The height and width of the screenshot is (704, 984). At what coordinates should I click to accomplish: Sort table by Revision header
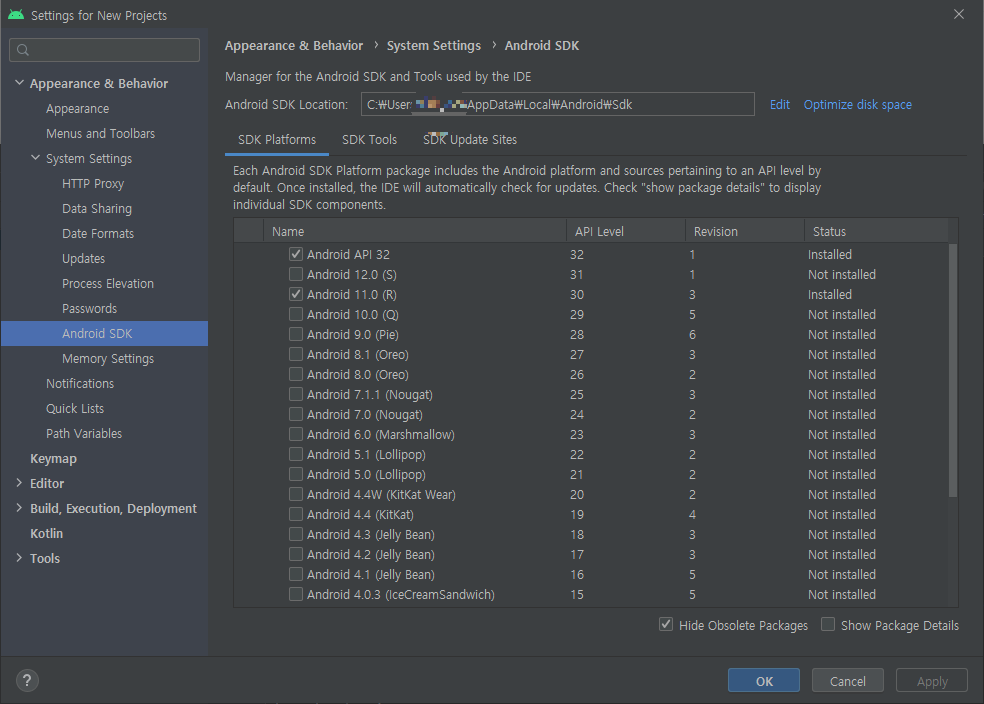745,231
